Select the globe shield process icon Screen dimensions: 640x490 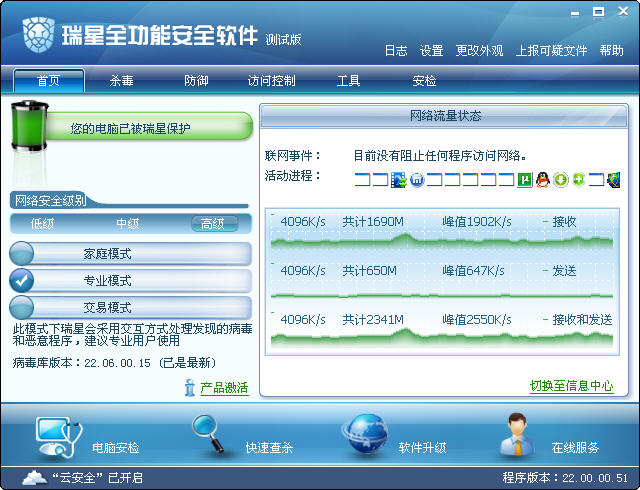click(x=614, y=180)
